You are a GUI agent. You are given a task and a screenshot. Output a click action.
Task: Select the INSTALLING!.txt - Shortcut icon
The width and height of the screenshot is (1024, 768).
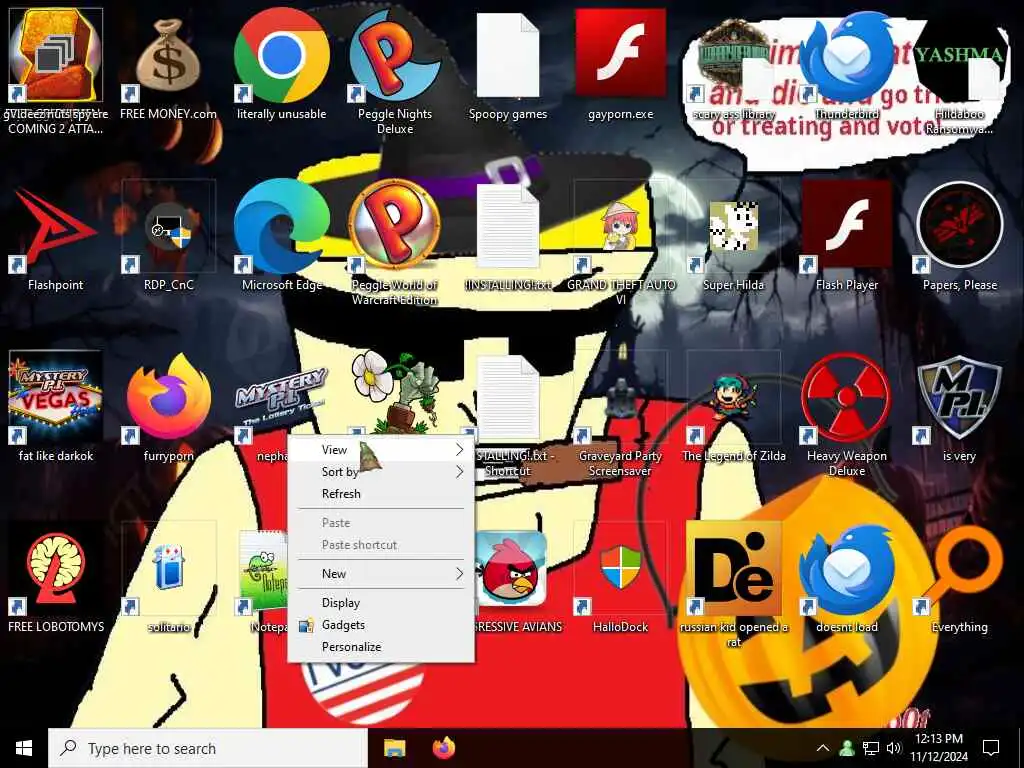coord(508,405)
